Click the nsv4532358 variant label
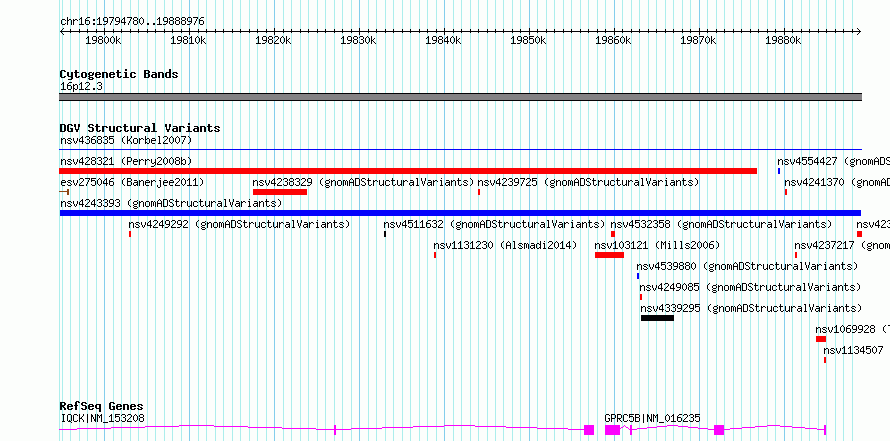890x441 pixels. pyautogui.click(x=721, y=224)
